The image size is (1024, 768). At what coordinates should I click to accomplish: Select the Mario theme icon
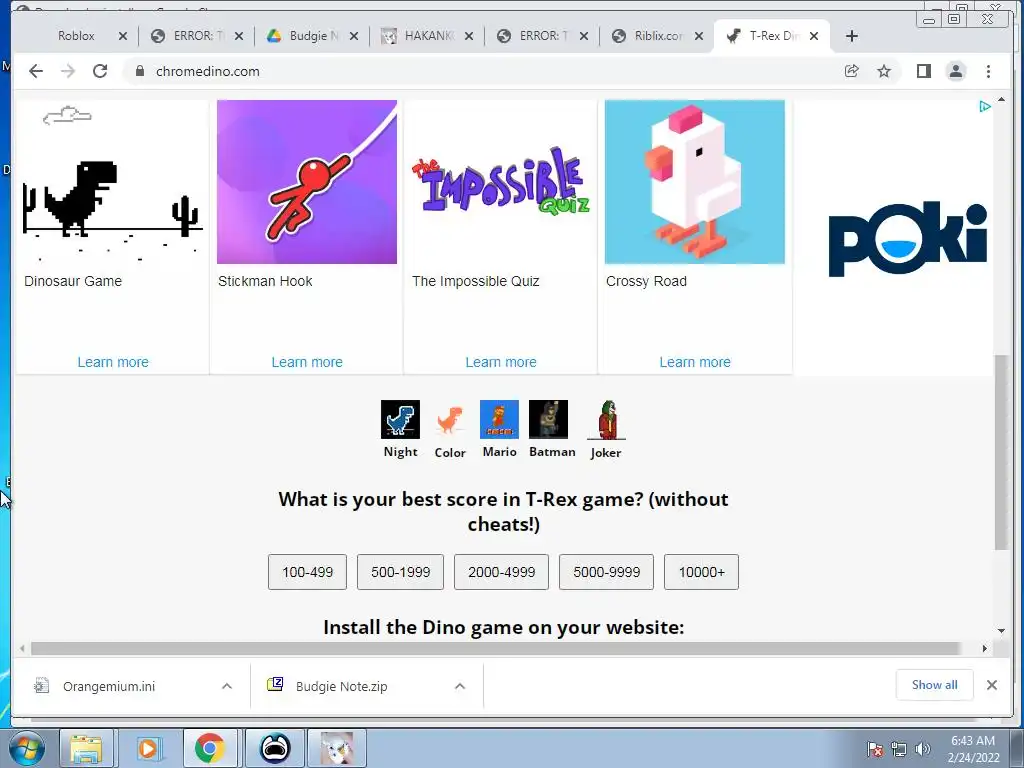499,419
